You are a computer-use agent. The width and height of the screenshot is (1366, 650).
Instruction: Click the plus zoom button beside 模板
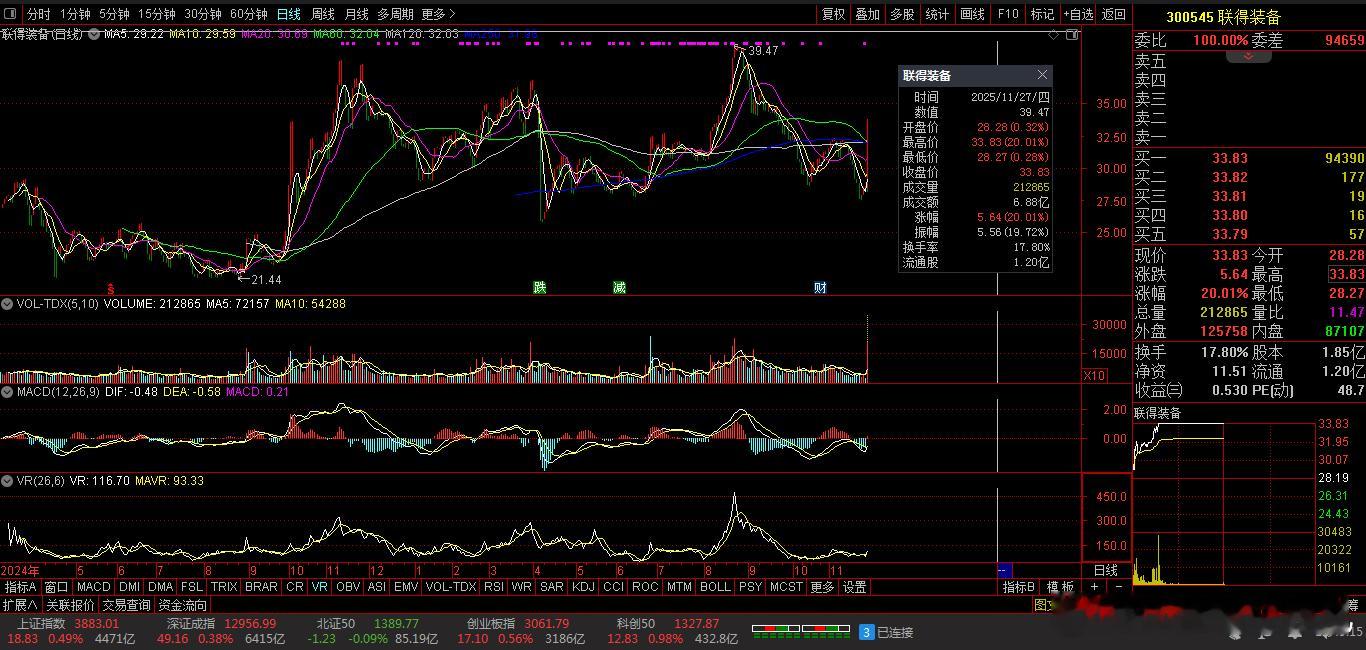pos(1094,587)
